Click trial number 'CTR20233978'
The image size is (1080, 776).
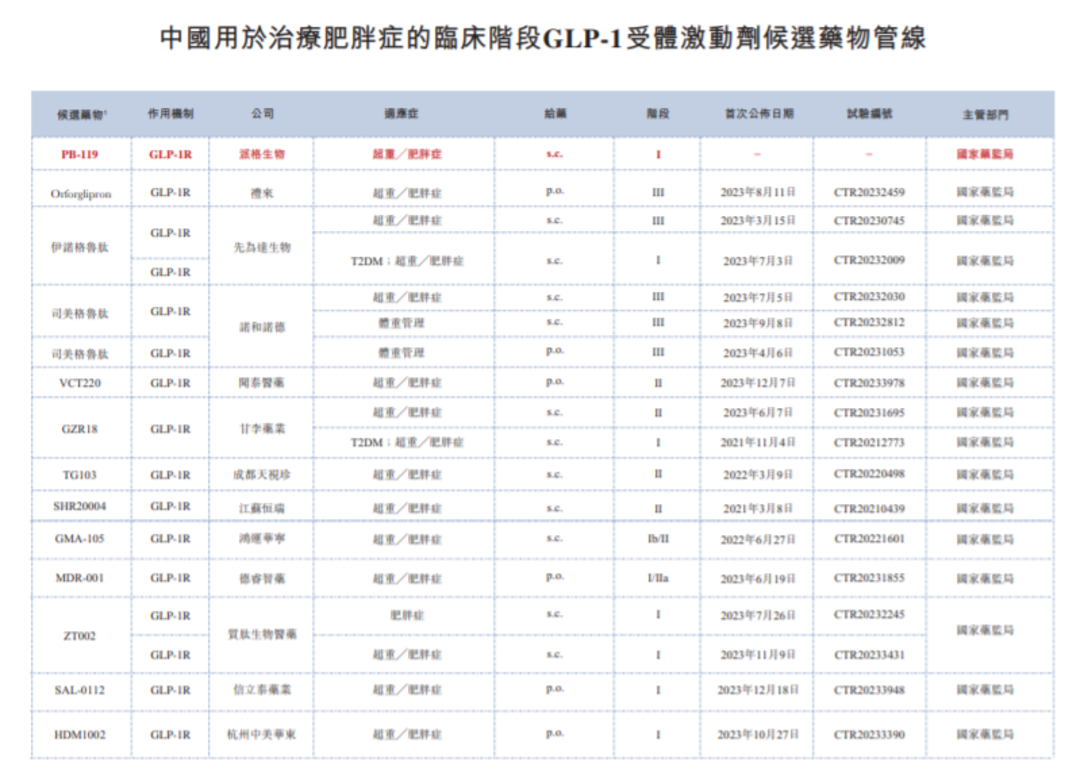[x=869, y=383]
